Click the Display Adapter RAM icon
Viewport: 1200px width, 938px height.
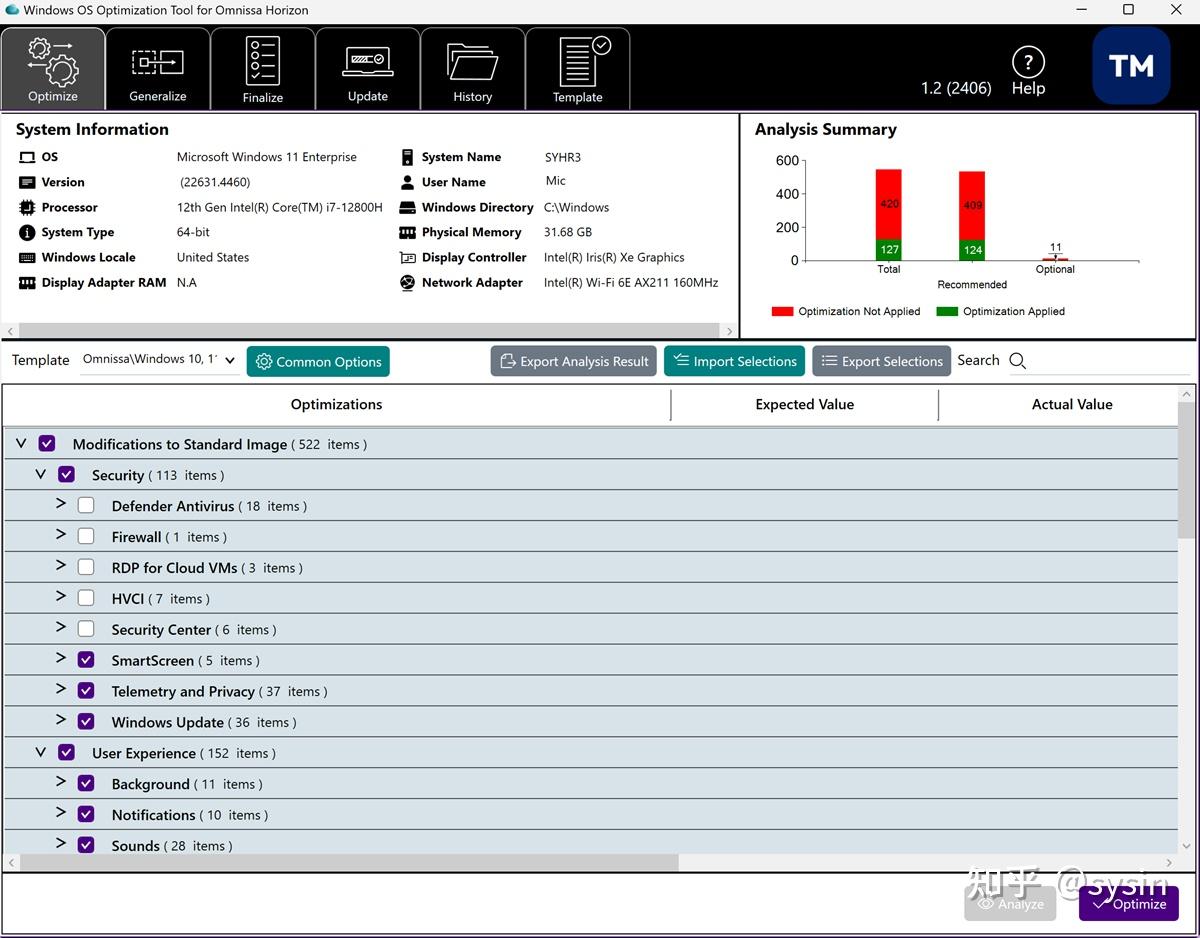point(27,283)
